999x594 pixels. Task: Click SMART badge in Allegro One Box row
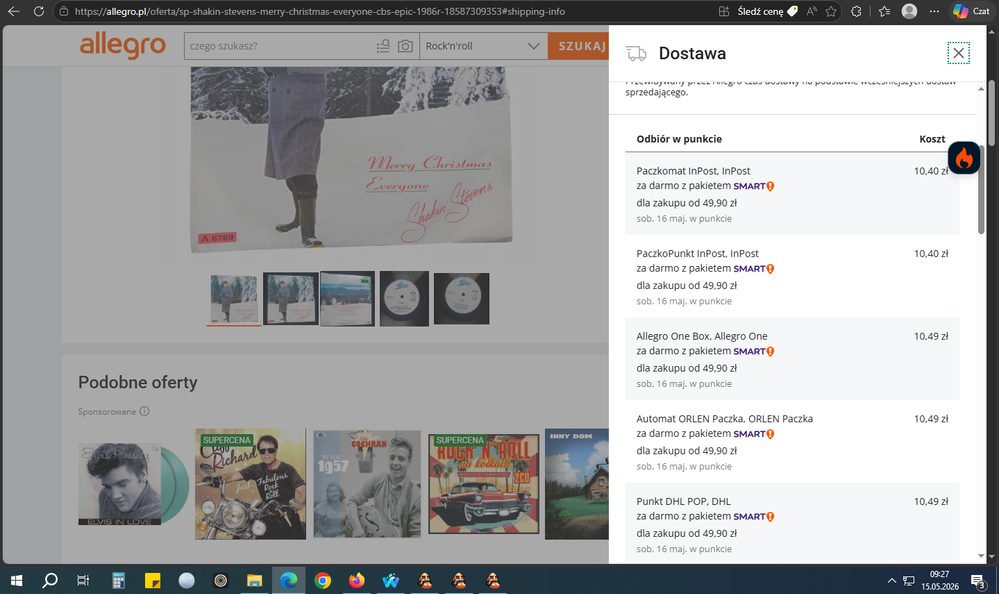[x=753, y=351]
